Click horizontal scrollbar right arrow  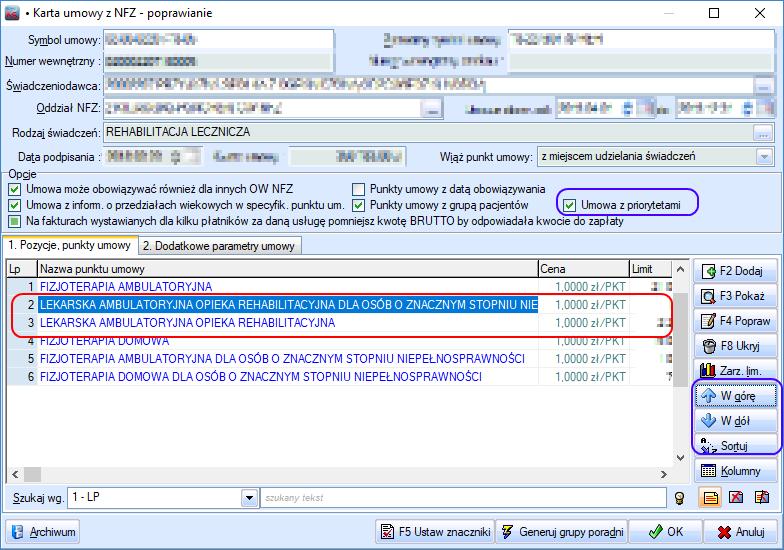(x=664, y=474)
